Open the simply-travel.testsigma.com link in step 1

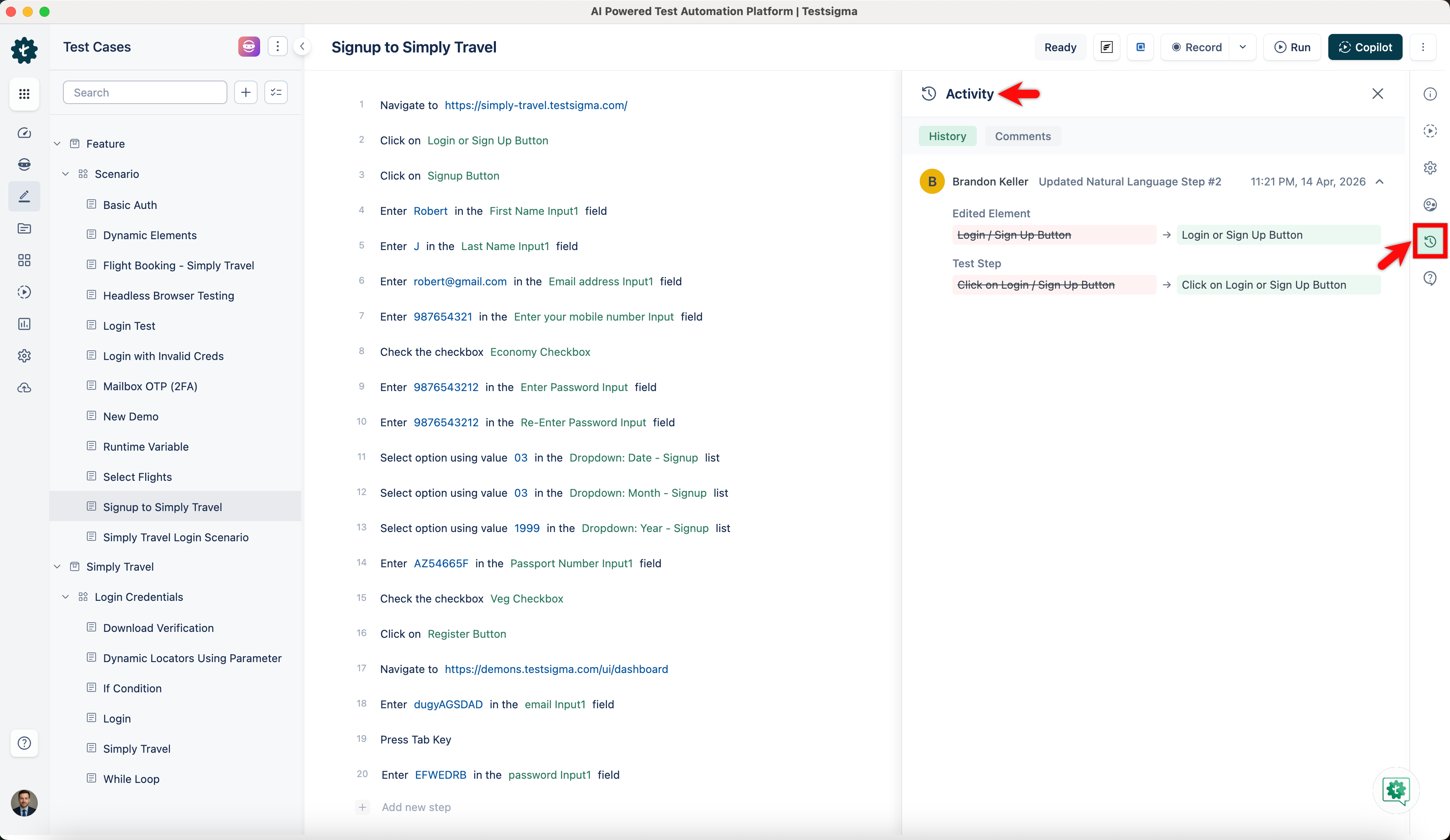pos(536,105)
